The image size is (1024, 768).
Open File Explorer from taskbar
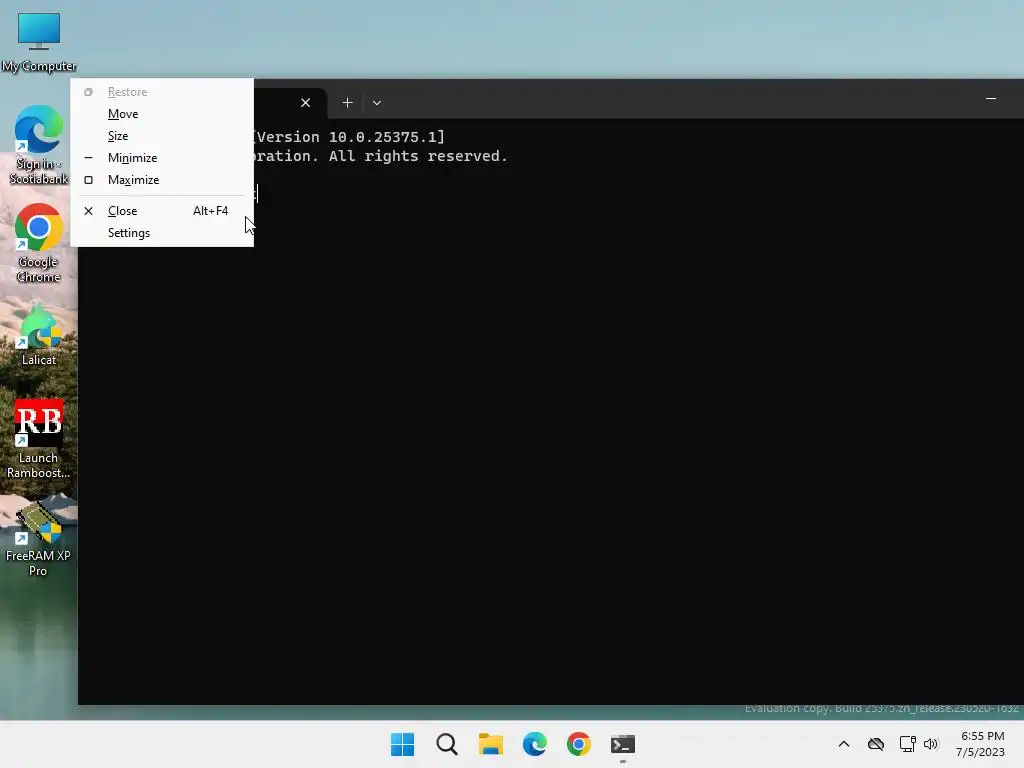coord(490,744)
